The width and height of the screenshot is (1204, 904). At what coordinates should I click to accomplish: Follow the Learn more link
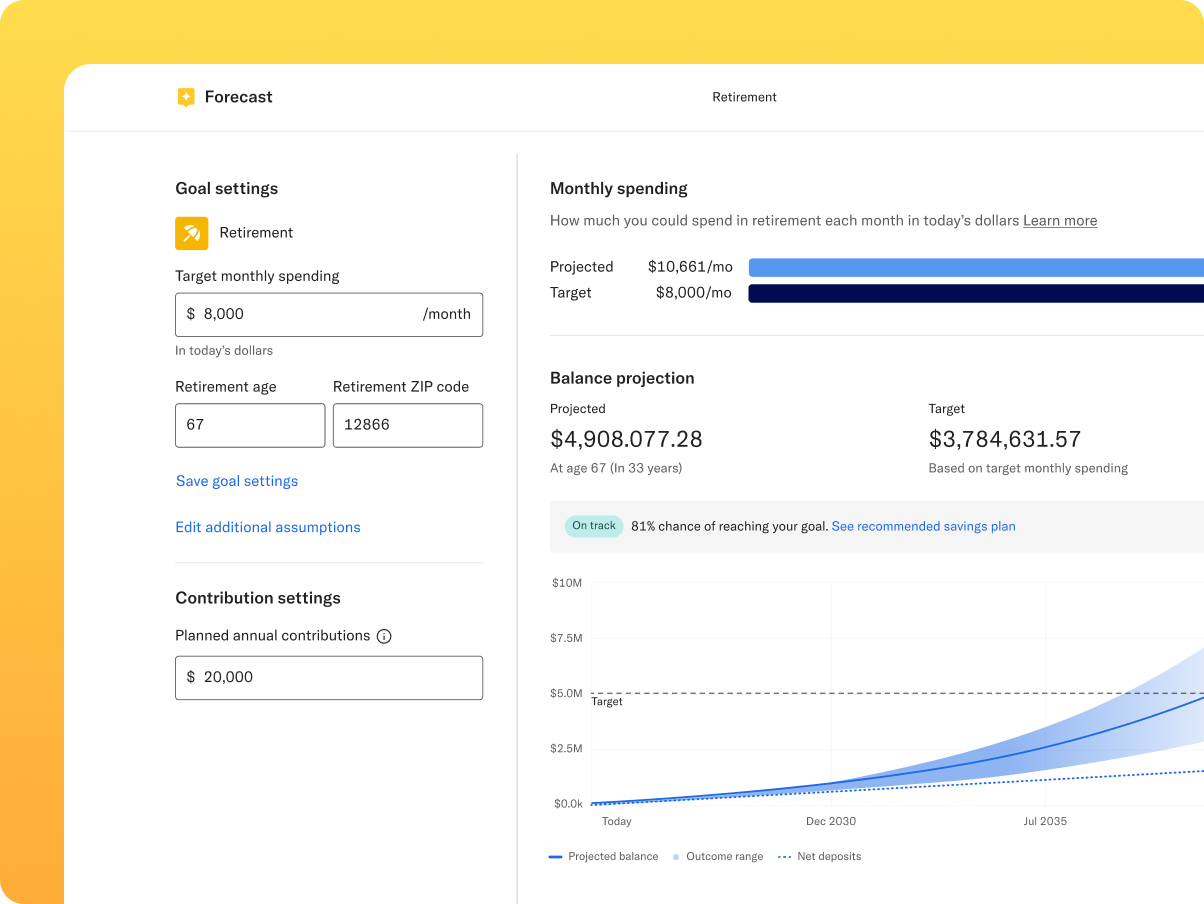pyautogui.click(x=1060, y=221)
